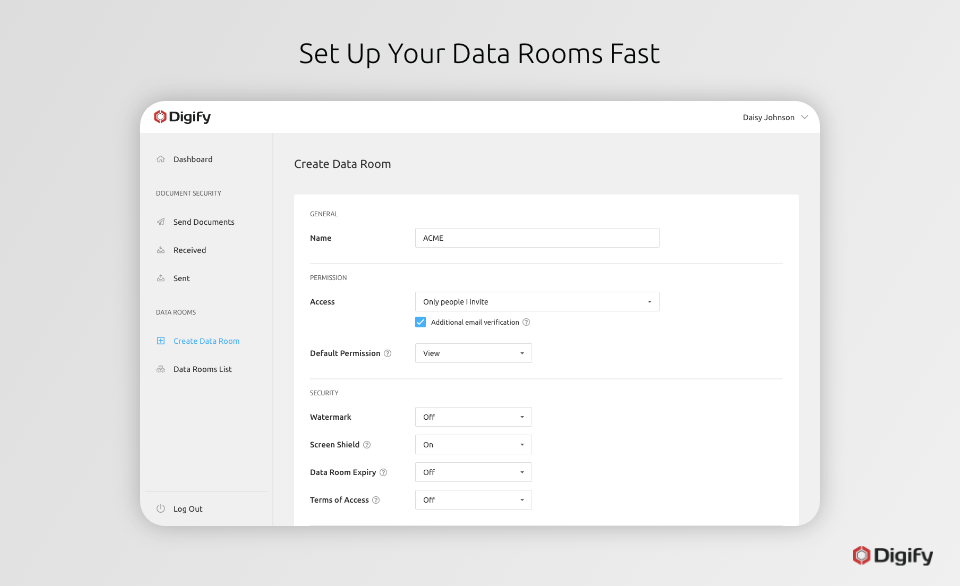Uncheck Additional email verification

[421, 322]
